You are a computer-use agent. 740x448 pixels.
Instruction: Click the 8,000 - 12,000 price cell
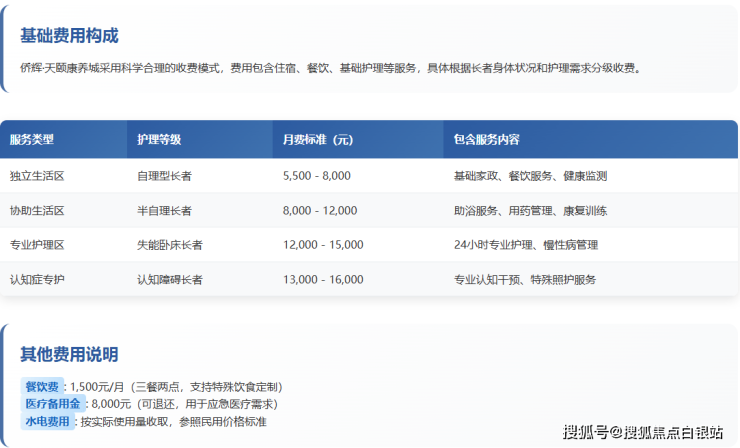coord(320,211)
